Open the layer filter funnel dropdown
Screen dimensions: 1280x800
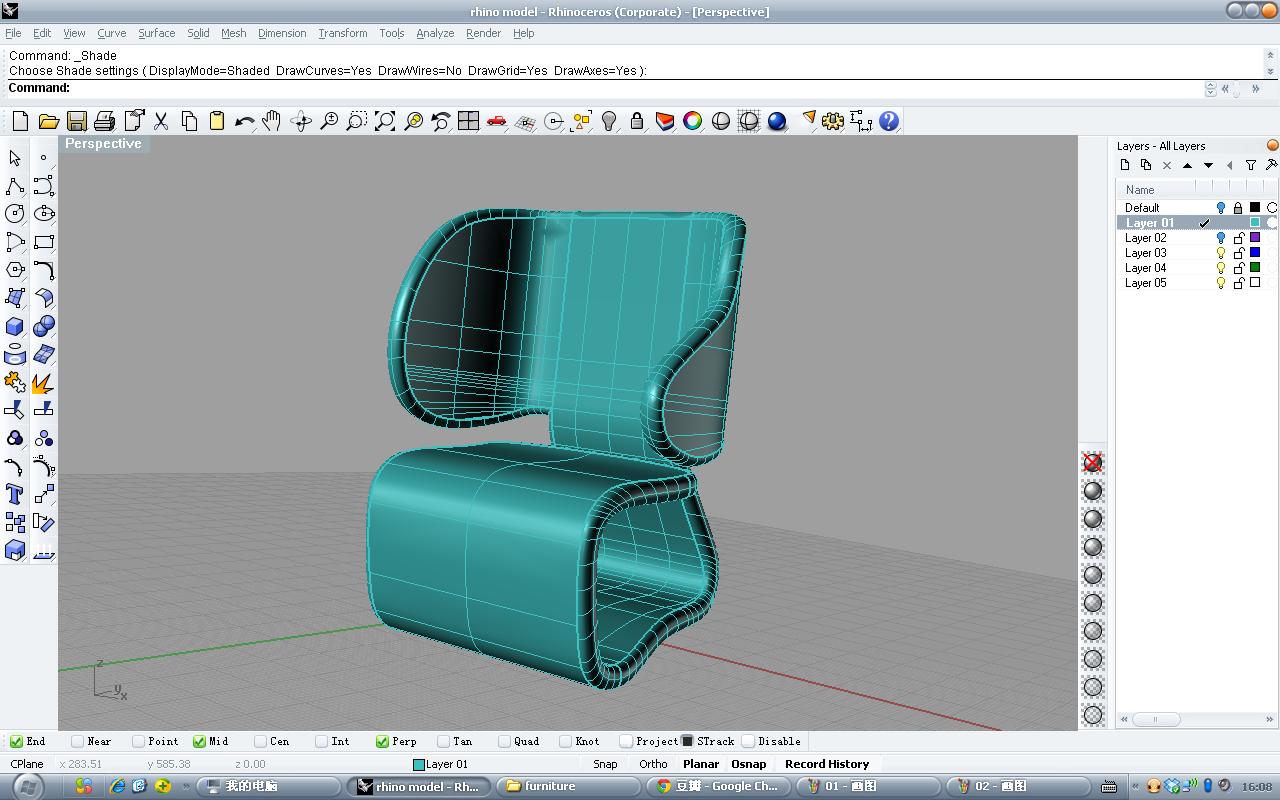(1251, 166)
